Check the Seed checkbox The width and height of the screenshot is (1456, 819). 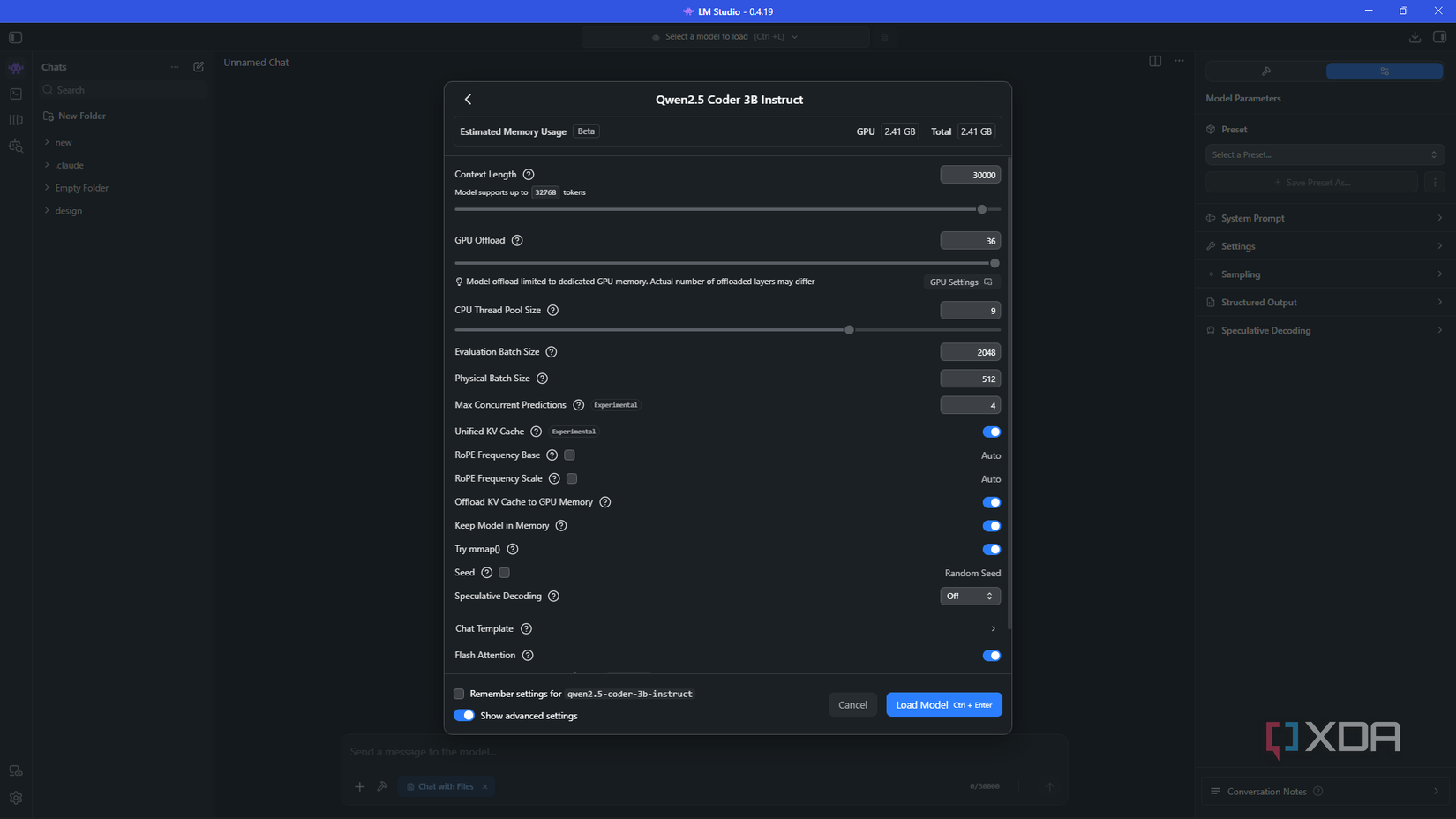click(x=504, y=573)
